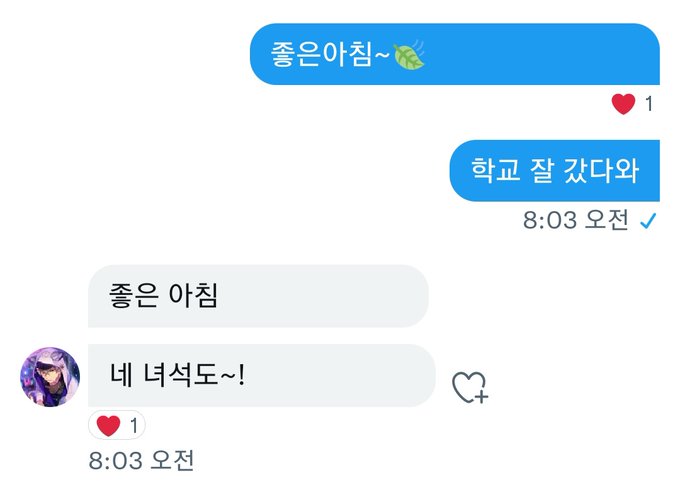Click the red heart under "좋은아침~" message

623,104
